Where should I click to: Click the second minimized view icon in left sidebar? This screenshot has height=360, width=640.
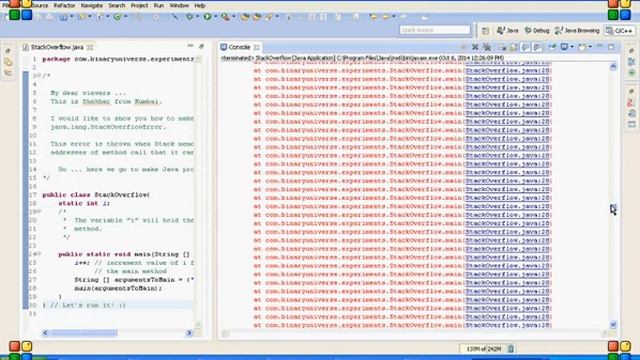pyautogui.click(x=8, y=62)
